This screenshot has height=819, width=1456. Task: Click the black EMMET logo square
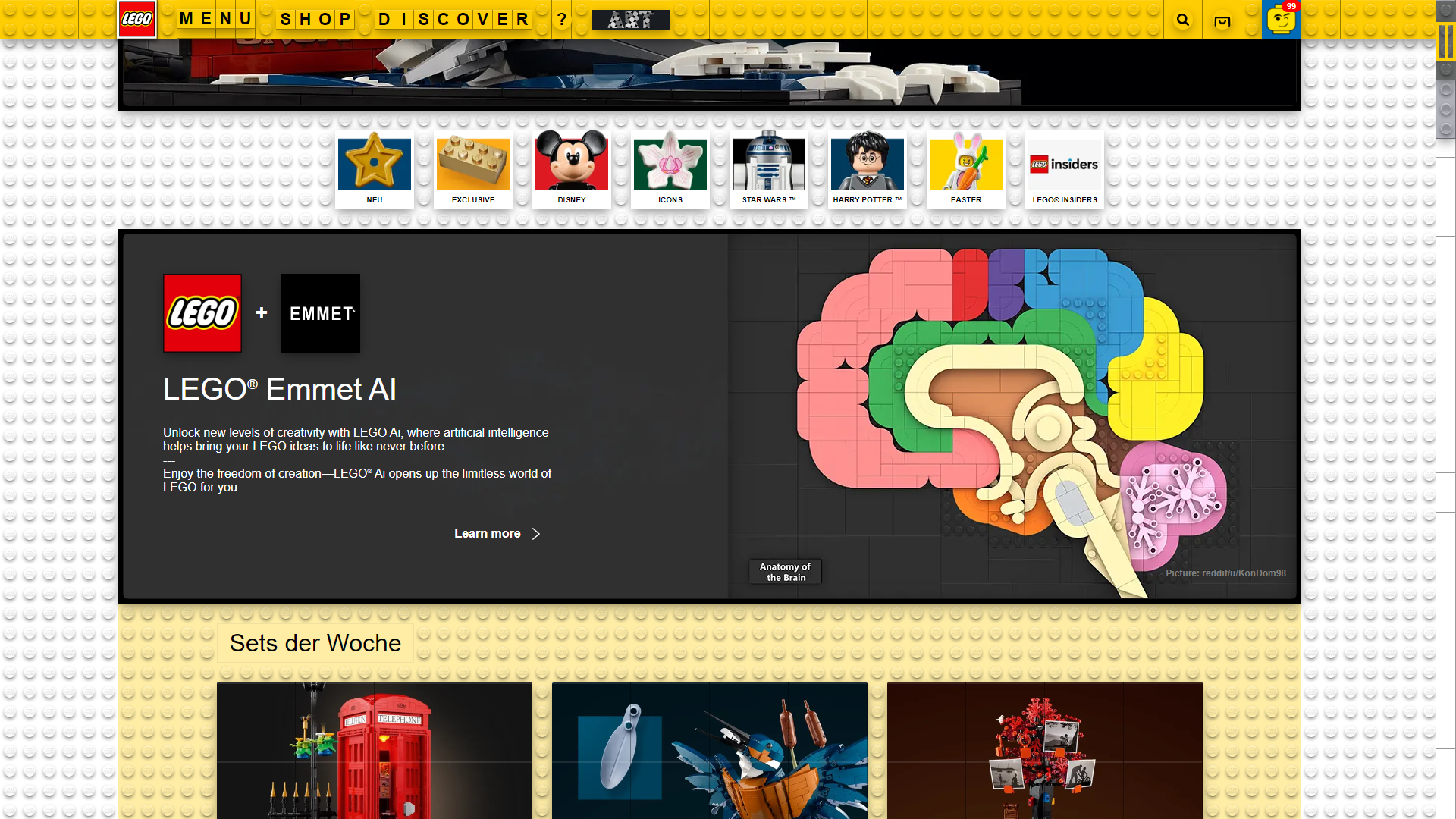click(321, 313)
